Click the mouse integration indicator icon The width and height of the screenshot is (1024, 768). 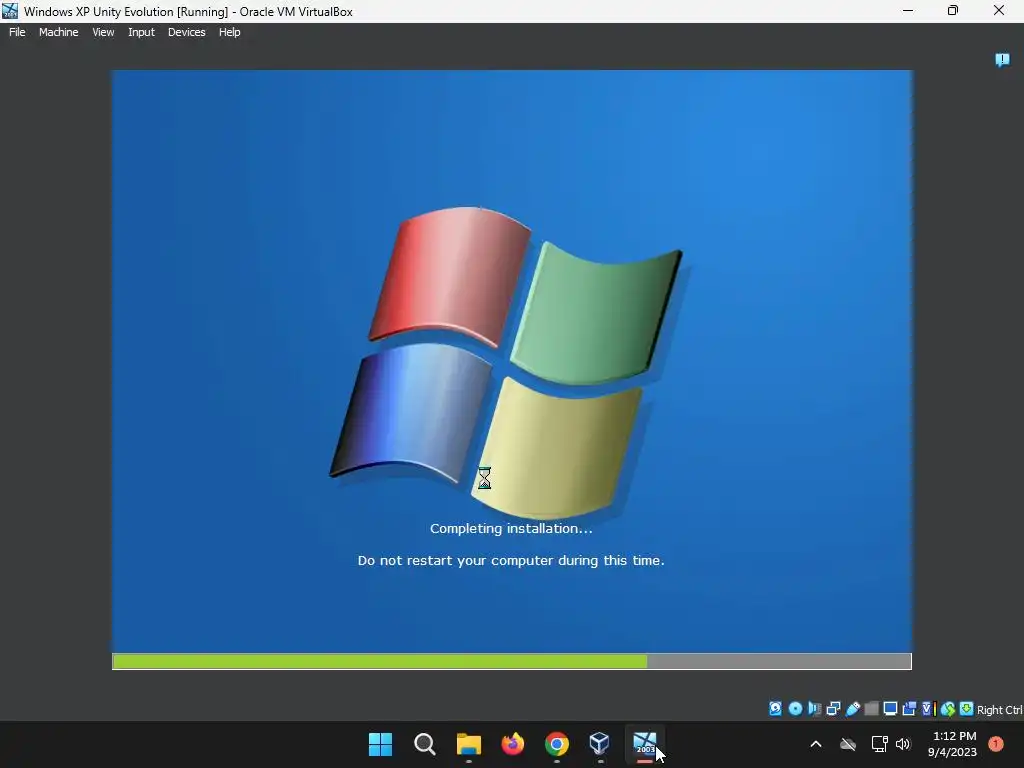(x=948, y=709)
